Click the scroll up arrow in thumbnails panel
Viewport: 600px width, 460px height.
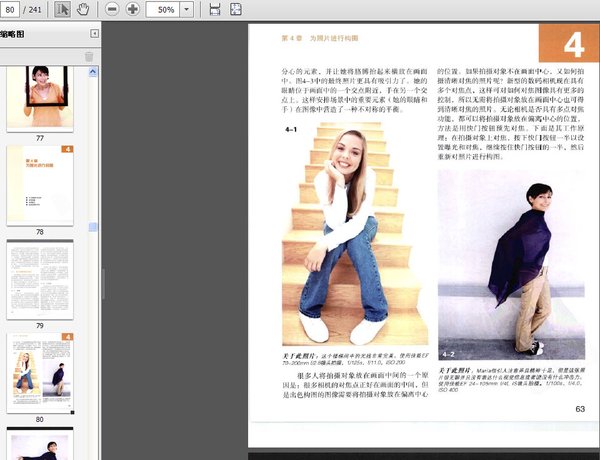pos(93,72)
